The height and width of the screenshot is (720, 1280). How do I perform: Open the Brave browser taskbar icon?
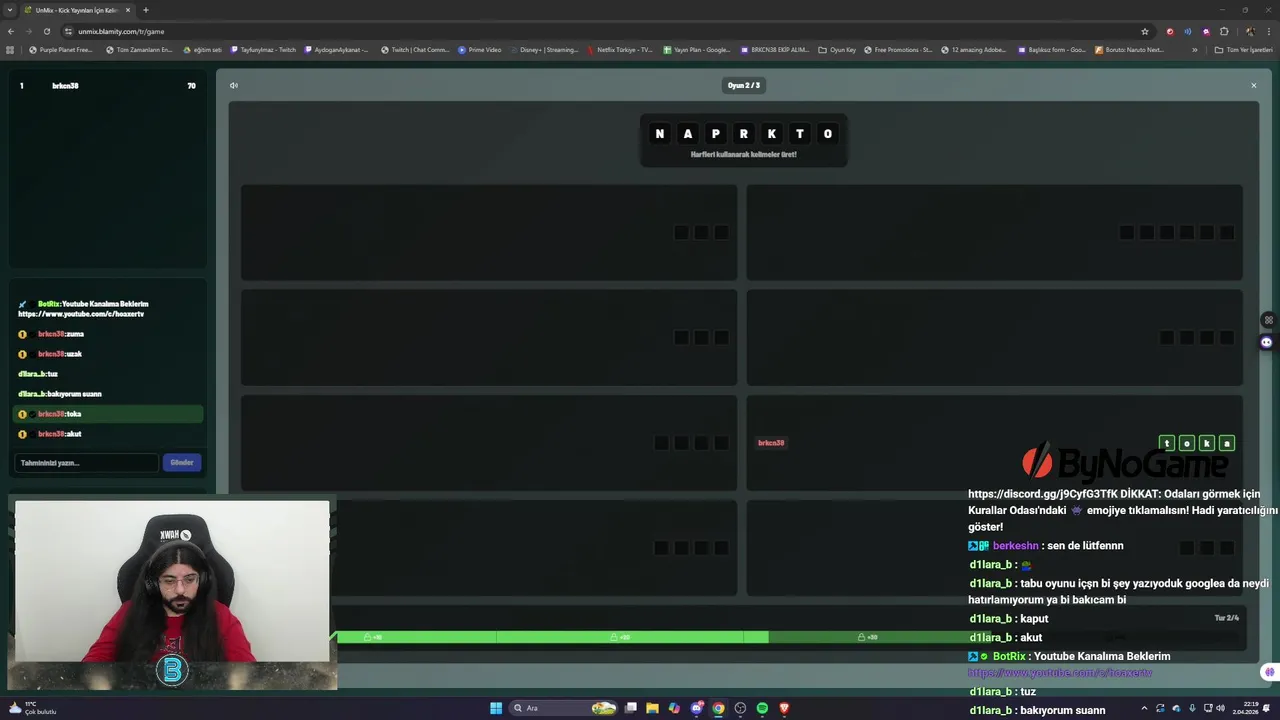784,708
